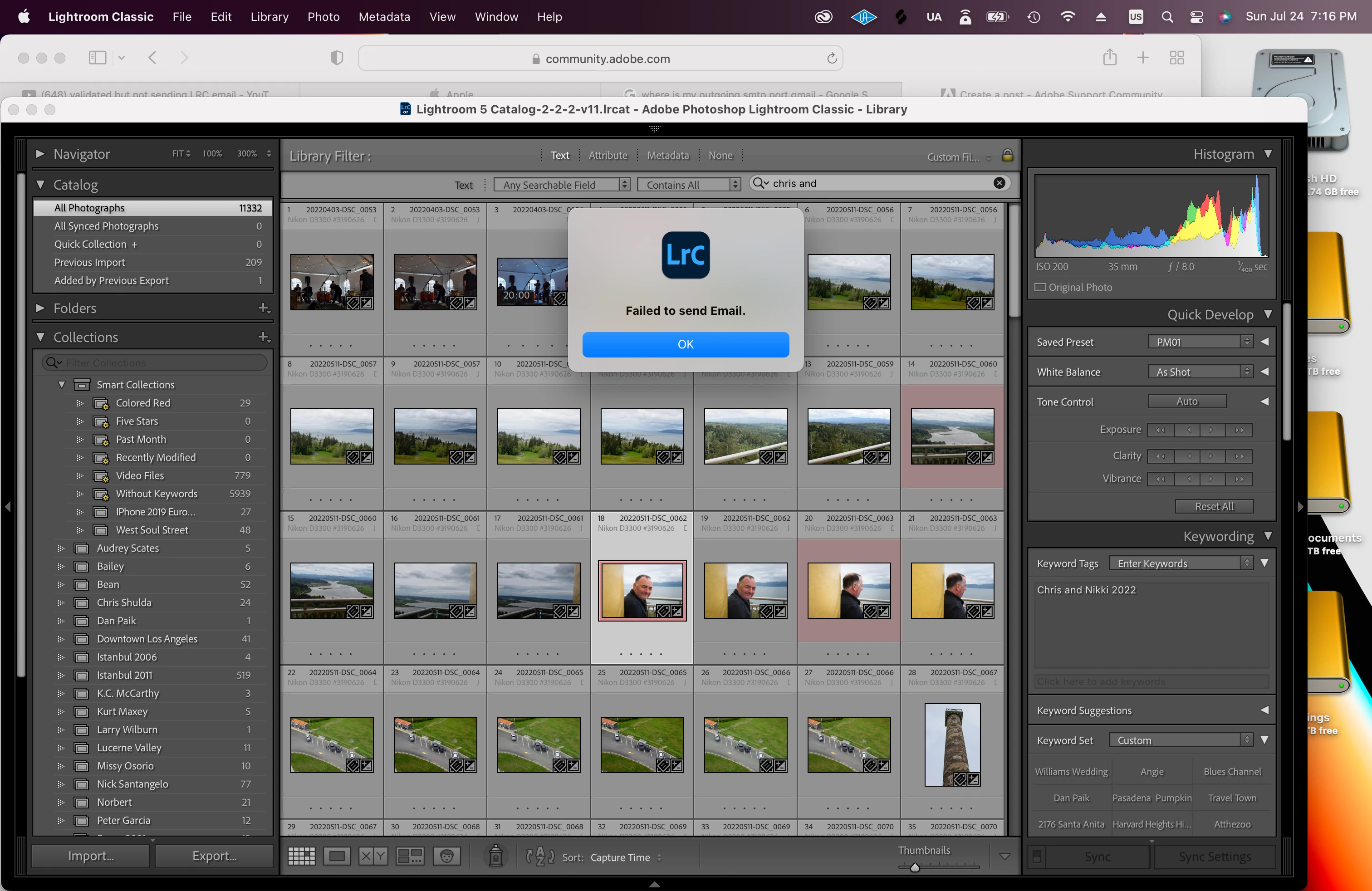Click the Export button
This screenshot has height=891, width=1372.
214,856
